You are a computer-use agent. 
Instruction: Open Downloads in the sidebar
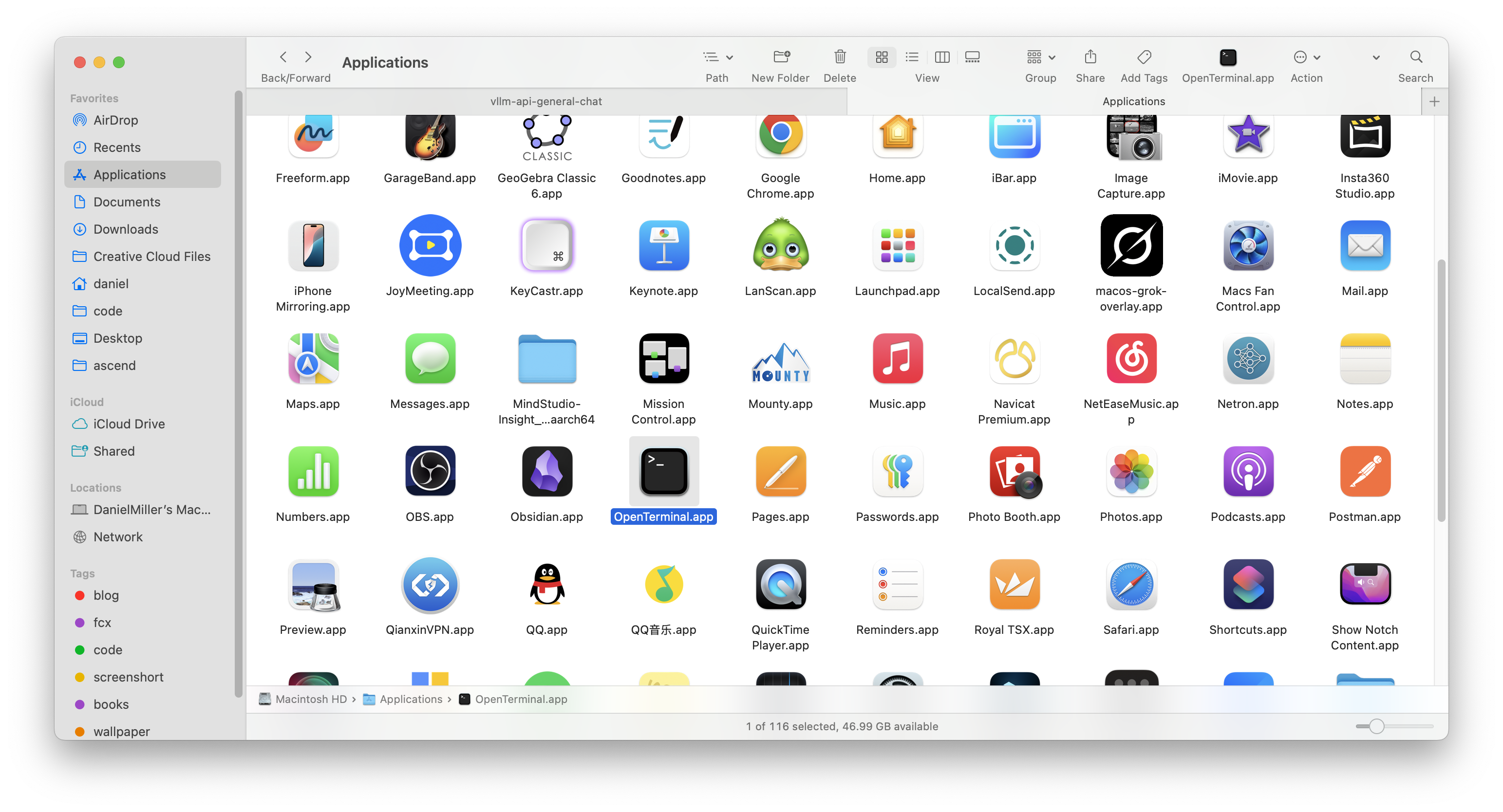pos(126,229)
